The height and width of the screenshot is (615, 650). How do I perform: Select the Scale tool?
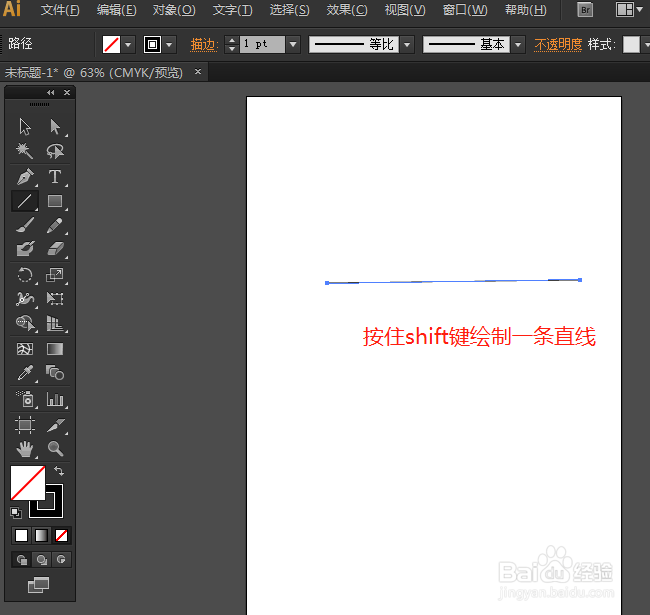[x=55, y=275]
